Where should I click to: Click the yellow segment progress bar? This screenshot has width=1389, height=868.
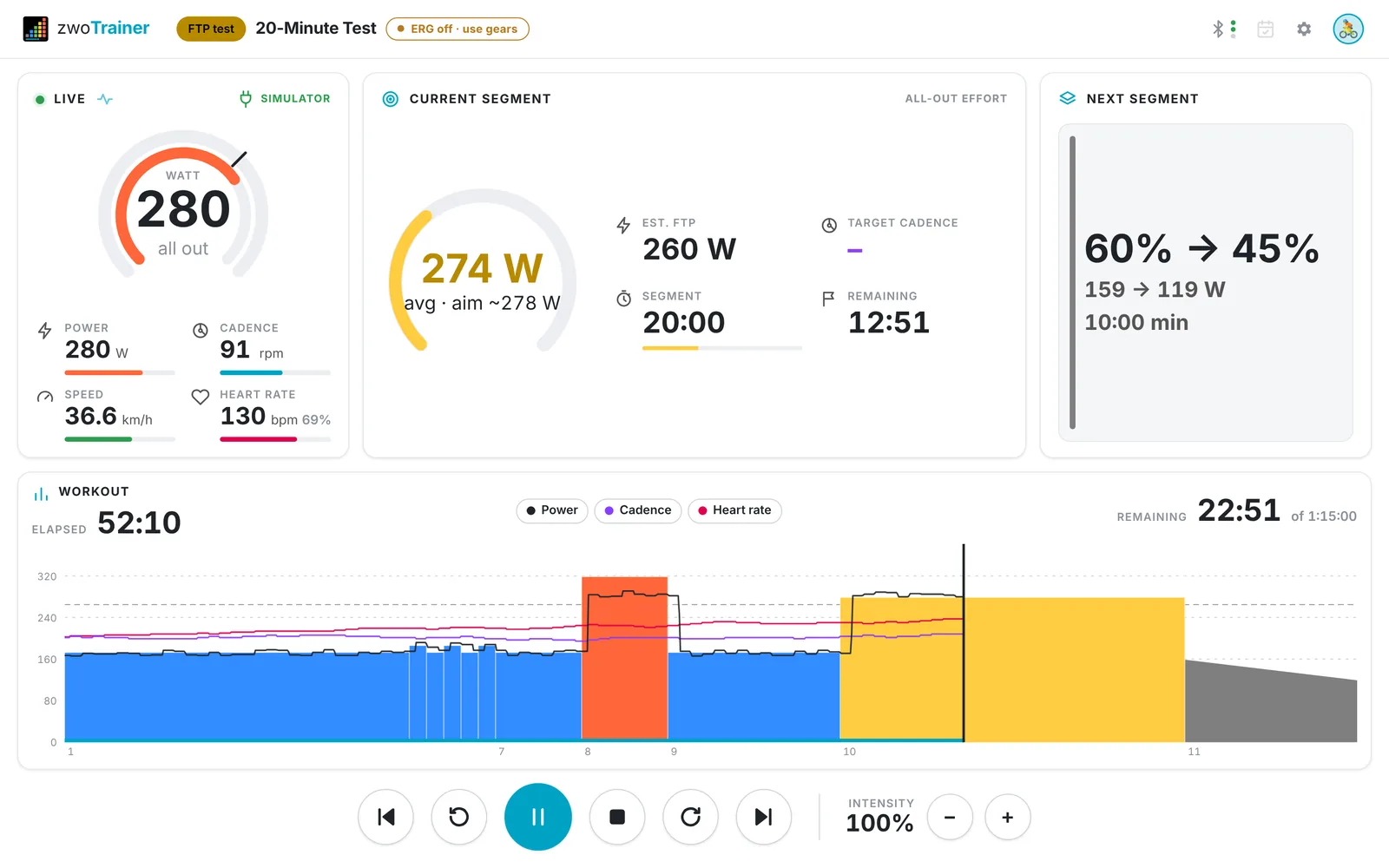pyautogui.click(x=721, y=348)
